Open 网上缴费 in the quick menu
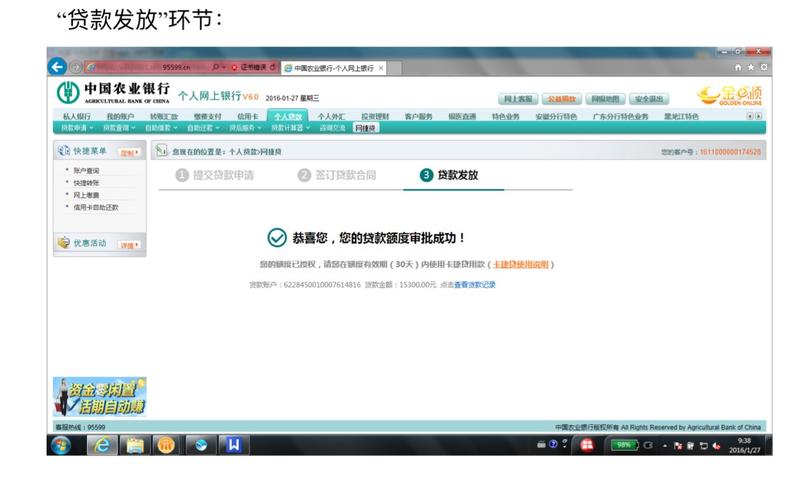The height and width of the screenshot is (500, 795). [x=86, y=195]
